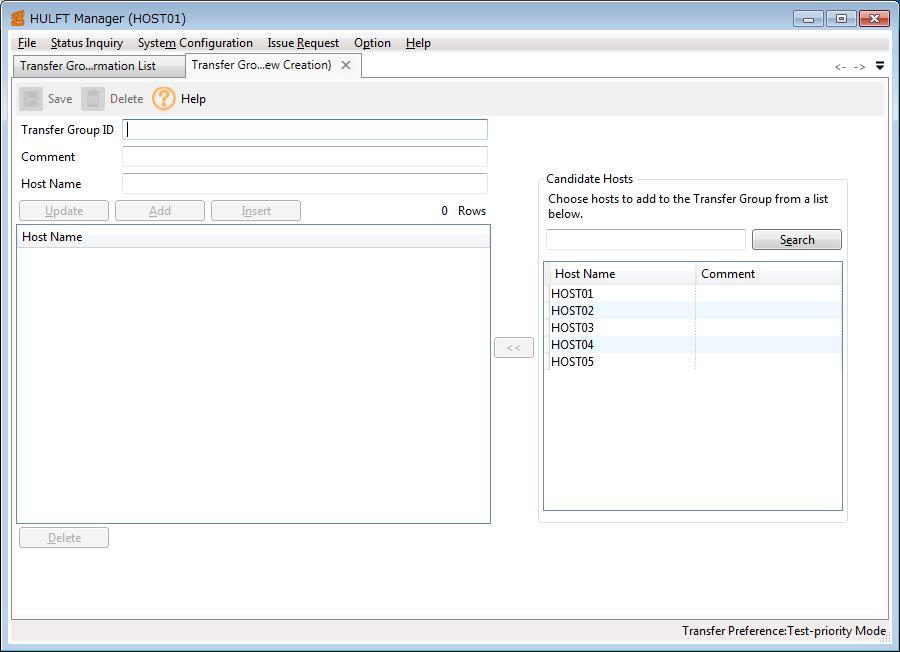The image size is (900, 652).
Task: Click the Candidate Hosts search text box
Action: [646, 239]
